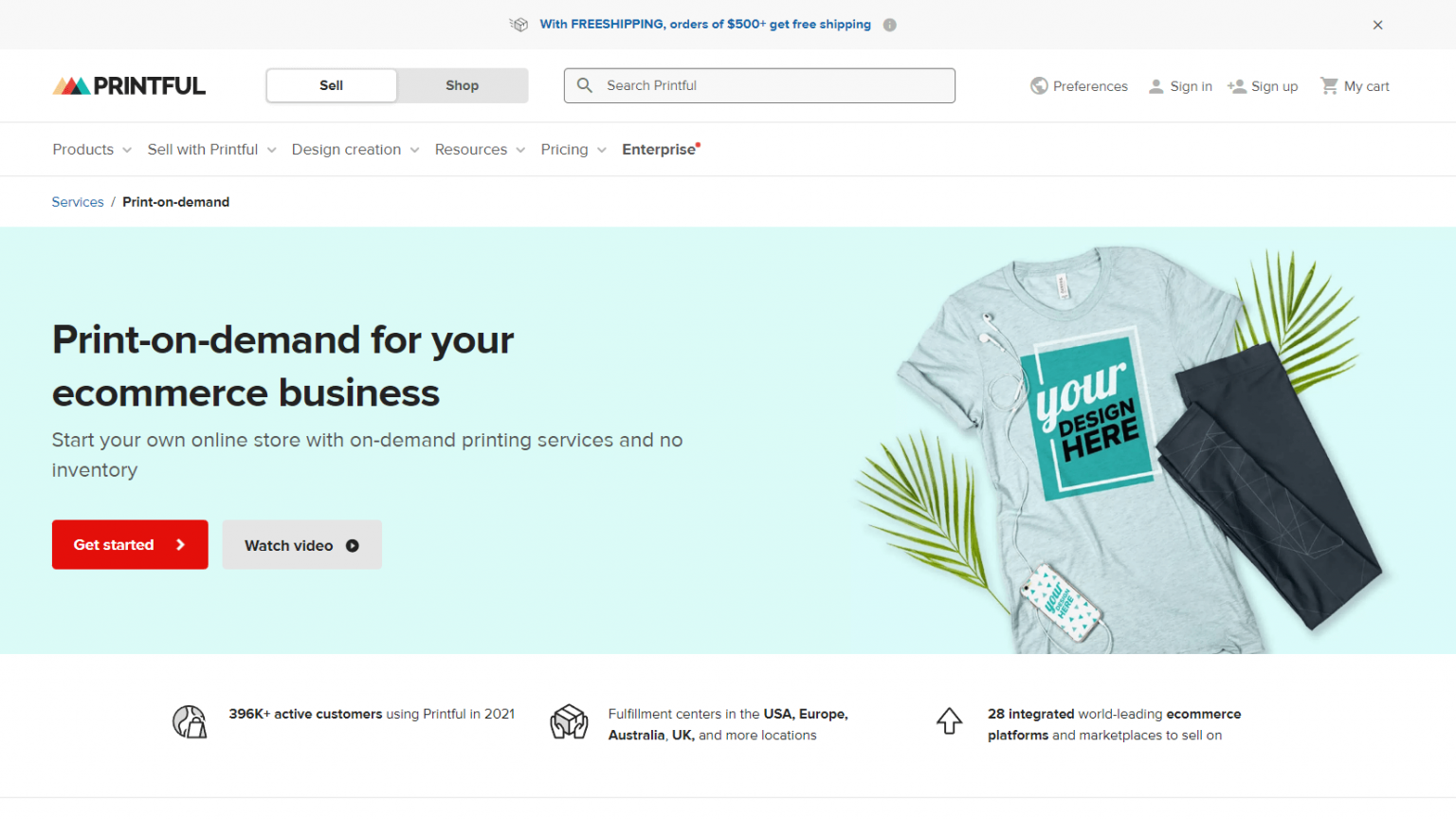Image resolution: width=1456 pixels, height=820 pixels.
Task: Open the Printful logo homepage
Action: pyautogui.click(x=128, y=85)
